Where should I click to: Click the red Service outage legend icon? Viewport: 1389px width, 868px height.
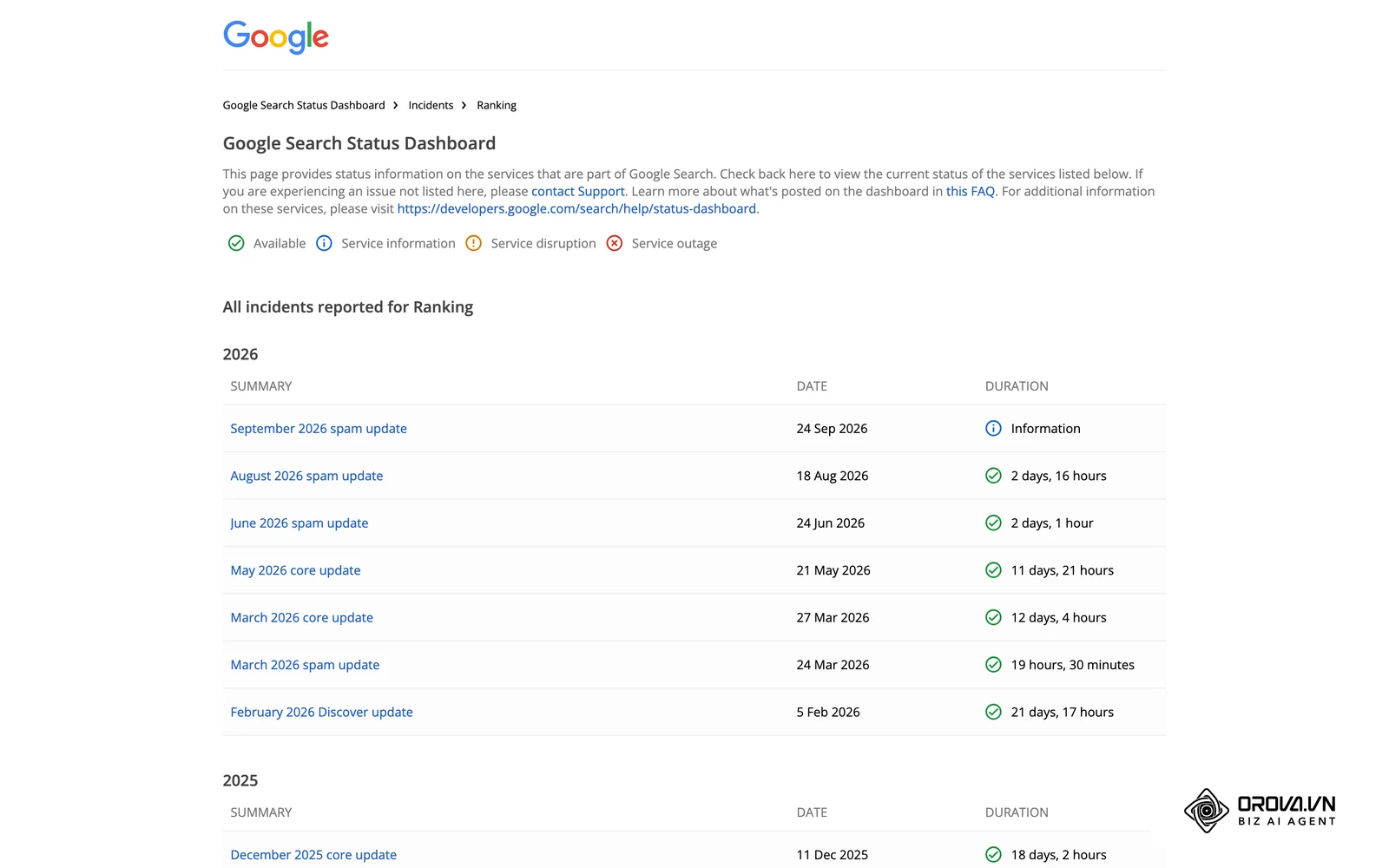point(615,243)
